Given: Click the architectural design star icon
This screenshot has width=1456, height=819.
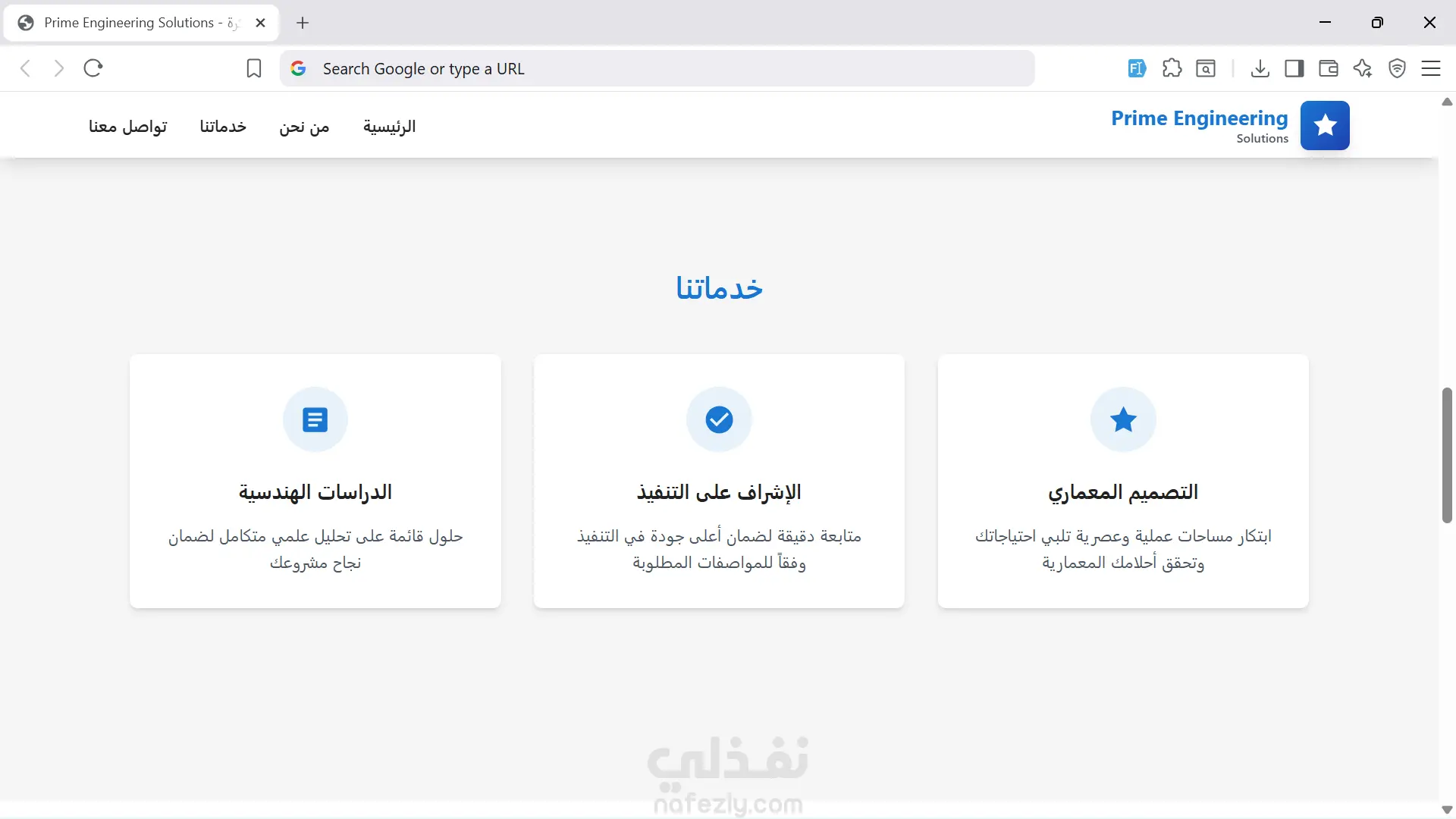Looking at the screenshot, I should pos(1123,419).
